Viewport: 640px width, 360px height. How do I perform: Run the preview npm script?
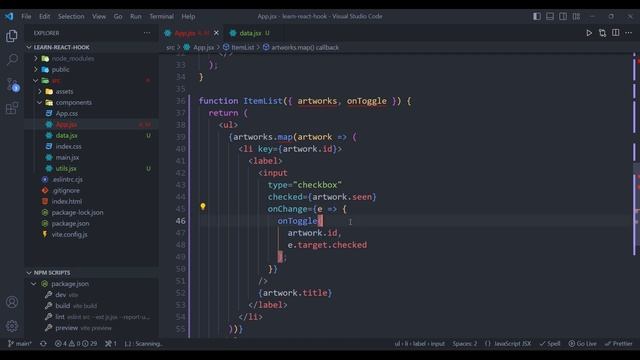coord(91,328)
